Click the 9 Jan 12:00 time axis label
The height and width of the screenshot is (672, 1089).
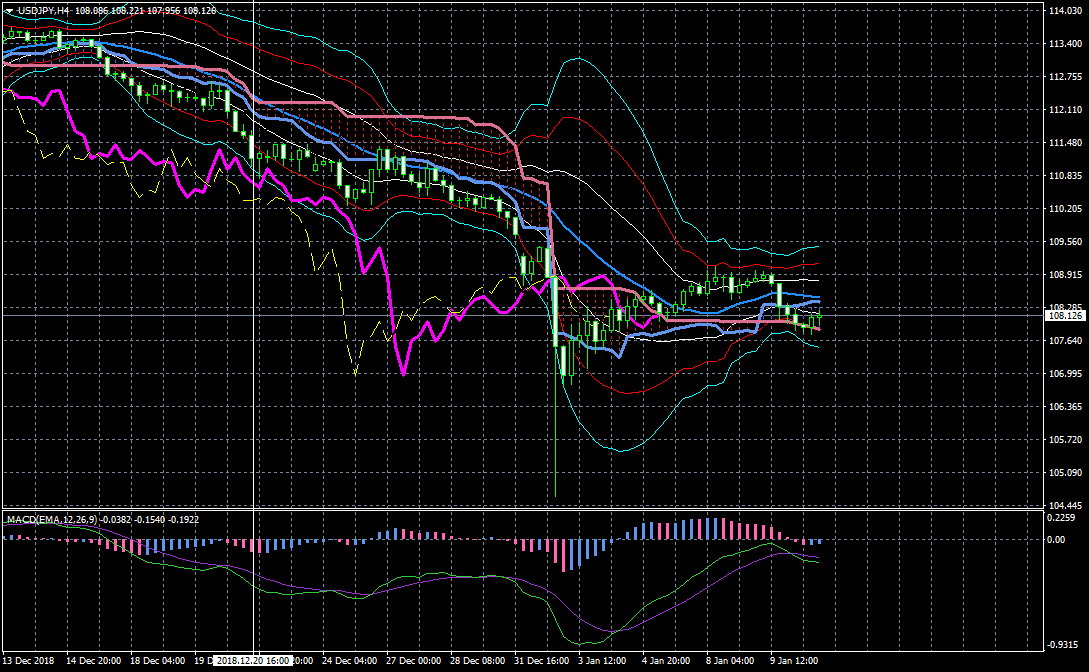coord(795,661)
